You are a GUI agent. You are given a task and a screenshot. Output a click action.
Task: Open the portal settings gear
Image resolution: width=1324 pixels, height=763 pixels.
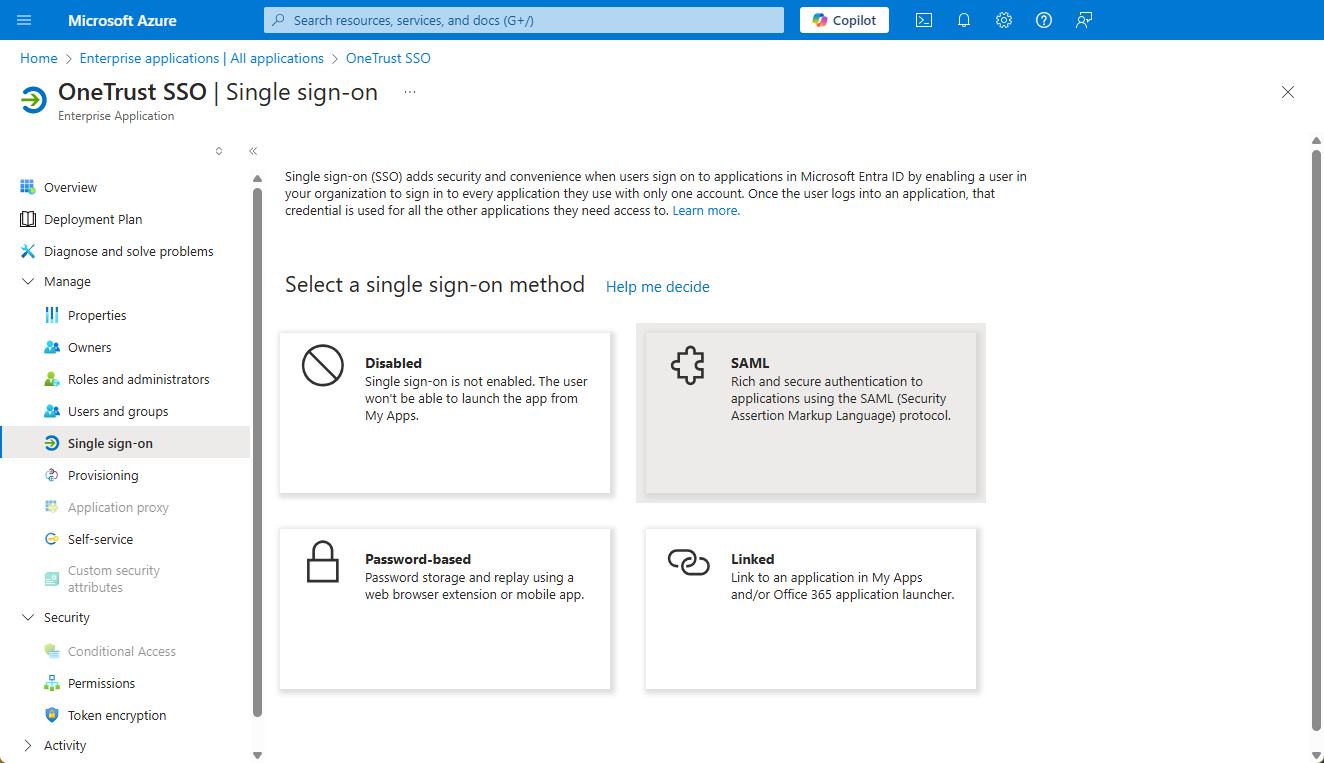pos(1004,20)
